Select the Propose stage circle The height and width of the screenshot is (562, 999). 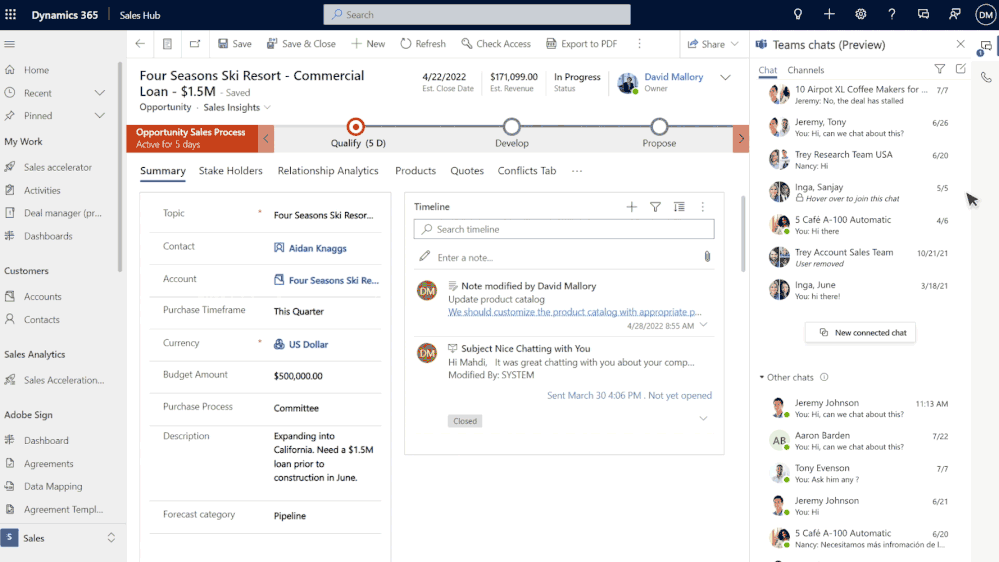point(659,127)
